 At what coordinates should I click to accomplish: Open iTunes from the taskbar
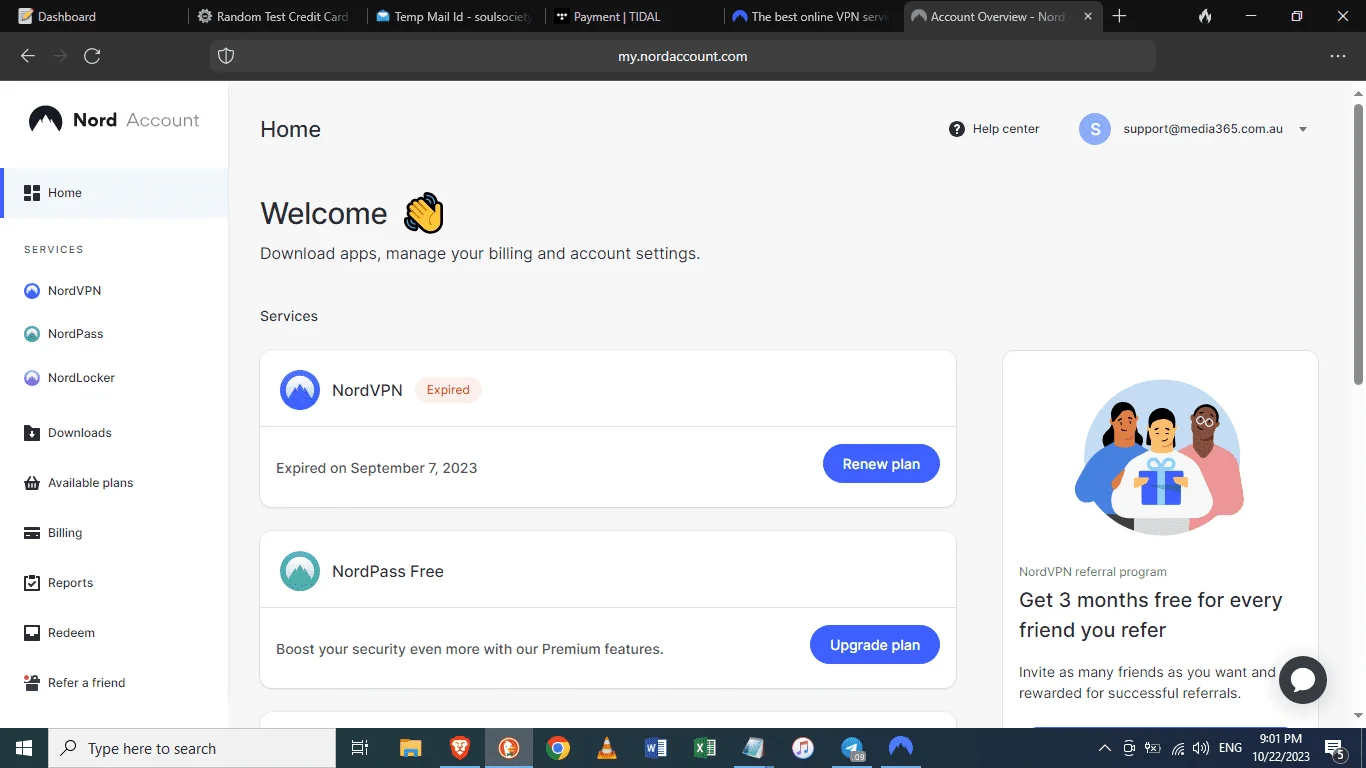(803, 748)
